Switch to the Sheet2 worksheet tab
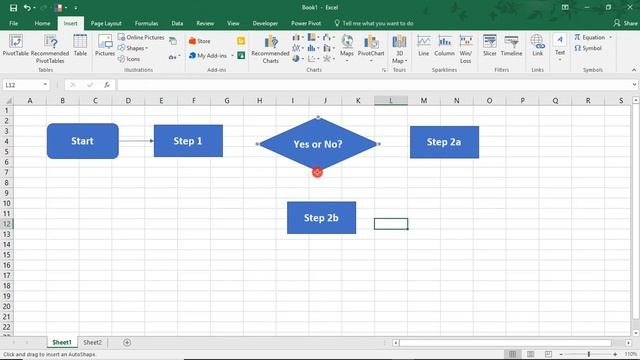Viewport: 640px width, 360px height. click(93, 342)
